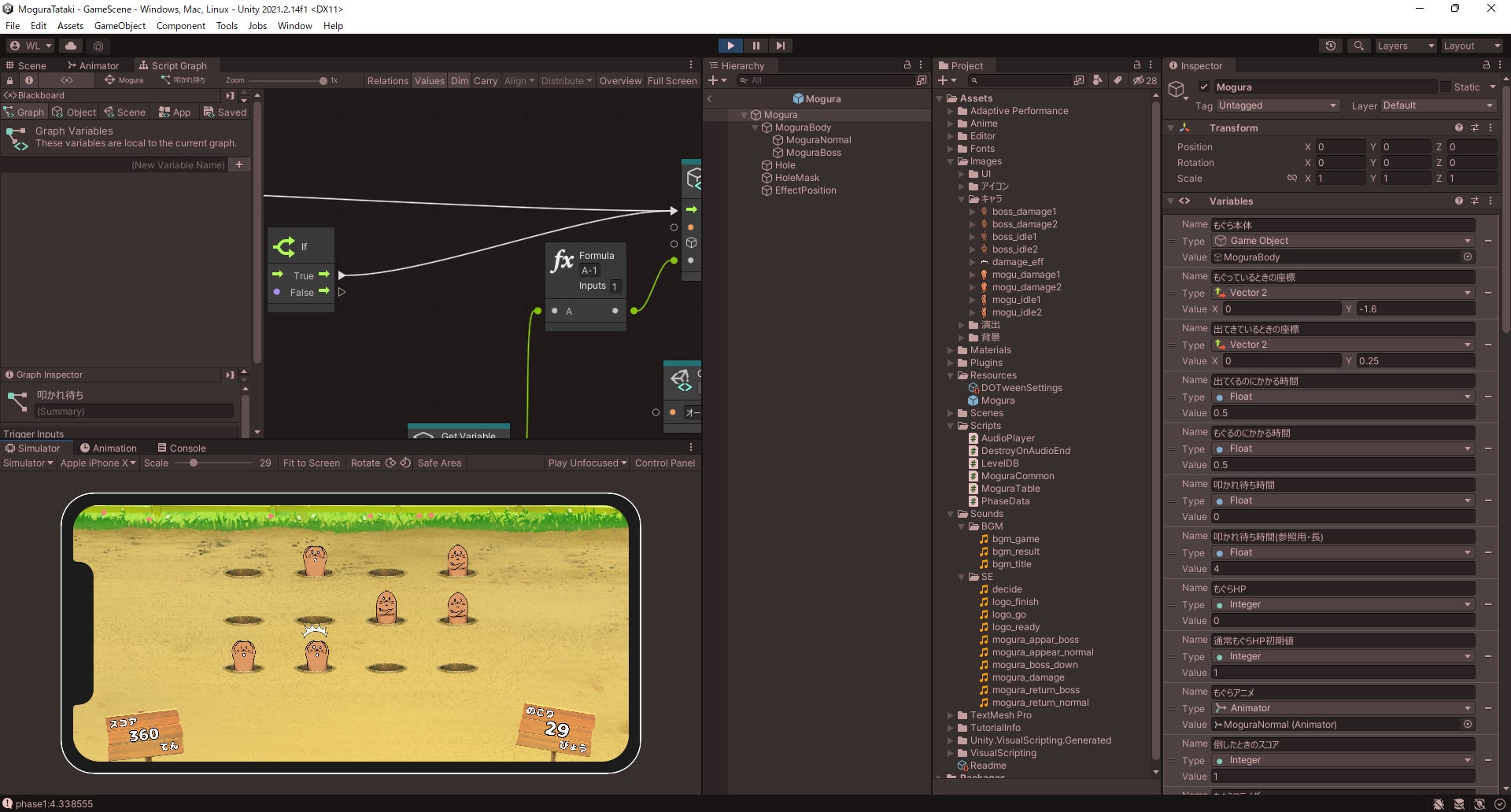Lock the Inspector panel

point(1486,65)
